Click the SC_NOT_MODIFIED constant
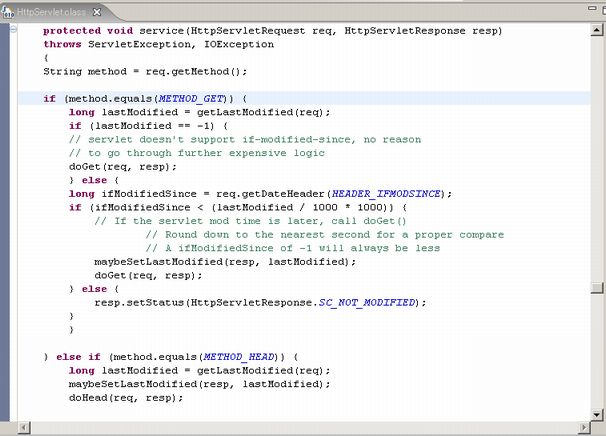 click(367, 302)
